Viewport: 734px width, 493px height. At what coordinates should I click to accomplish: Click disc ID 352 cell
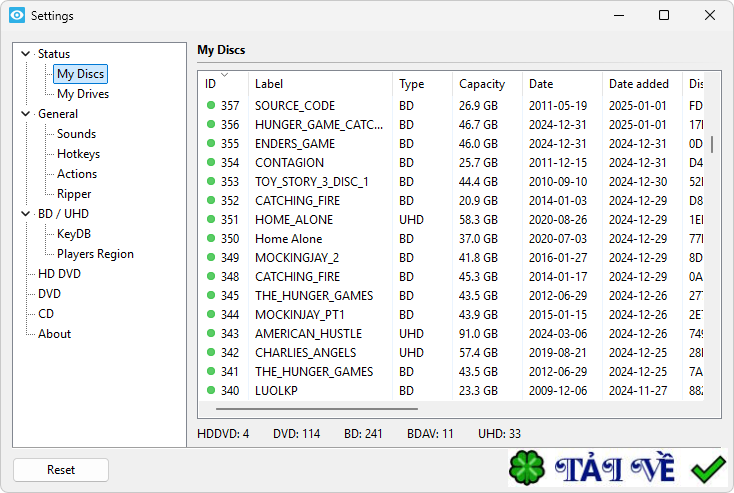tap(230, 200)
